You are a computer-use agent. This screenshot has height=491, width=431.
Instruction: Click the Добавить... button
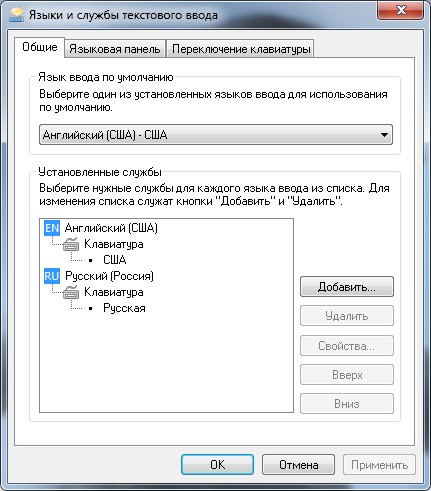pyautogui.click(x=347, y=287)
